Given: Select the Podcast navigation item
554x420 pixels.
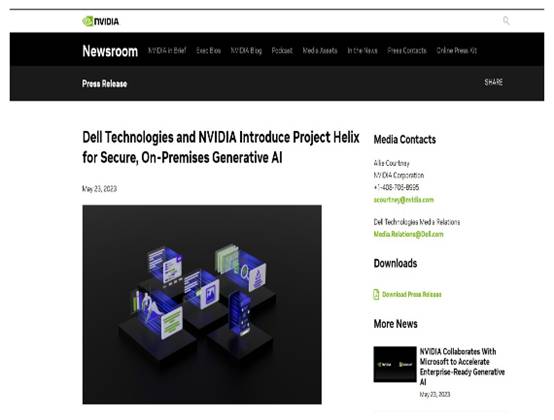Looking at the screenshot, I should pos(282,51).
